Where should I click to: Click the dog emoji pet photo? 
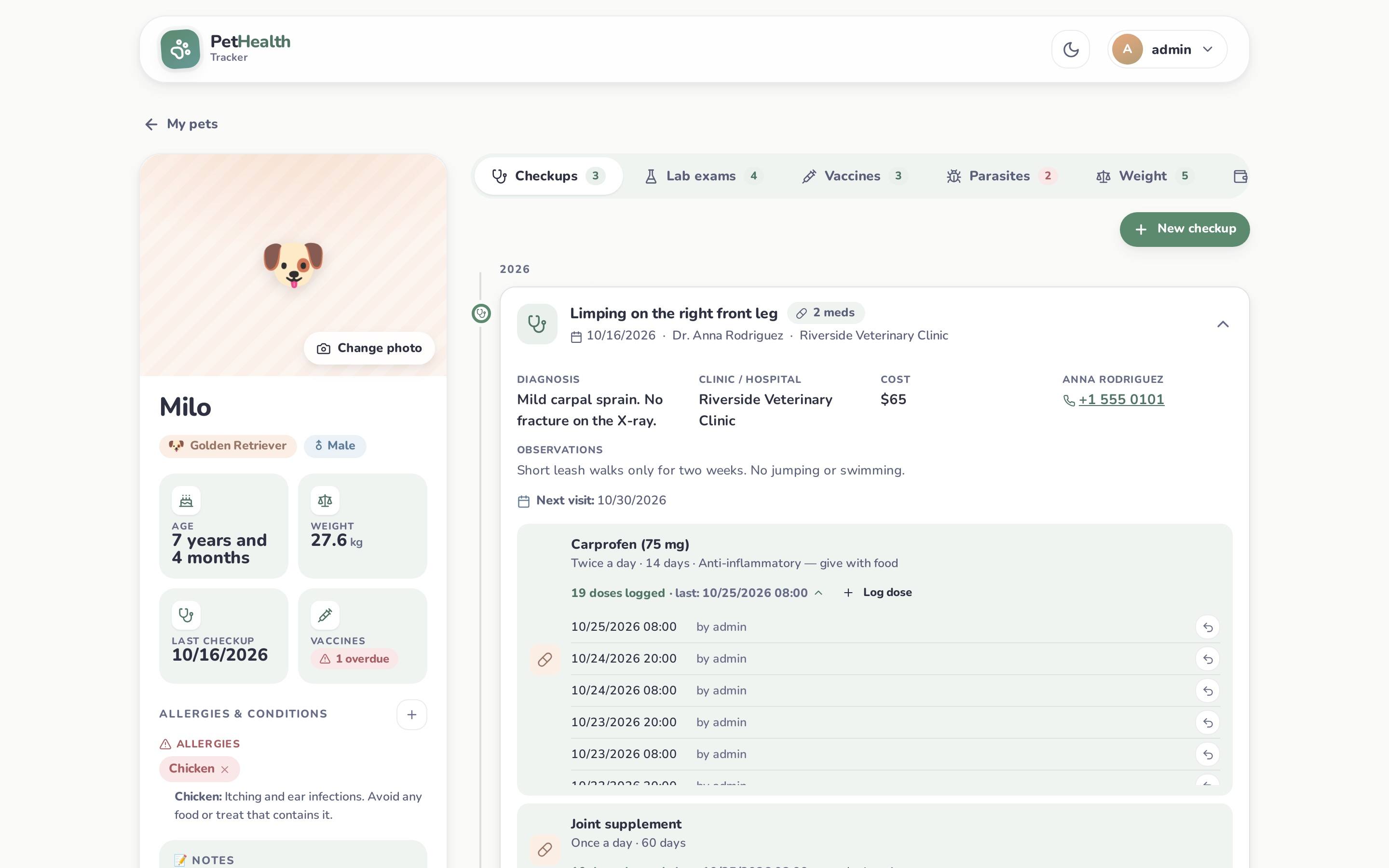coord(293,265)
